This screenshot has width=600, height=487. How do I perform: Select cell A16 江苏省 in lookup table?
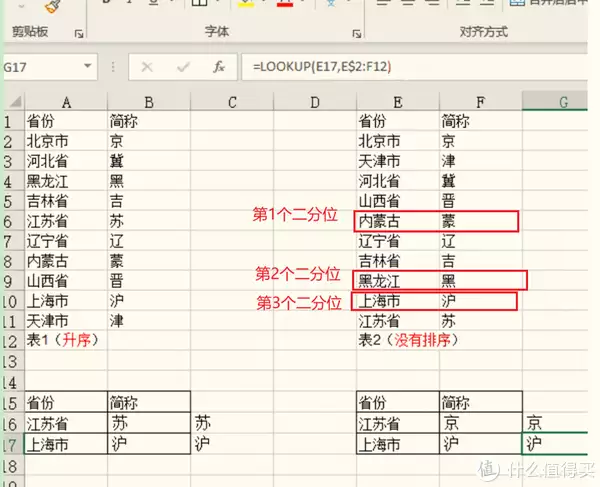66,423
